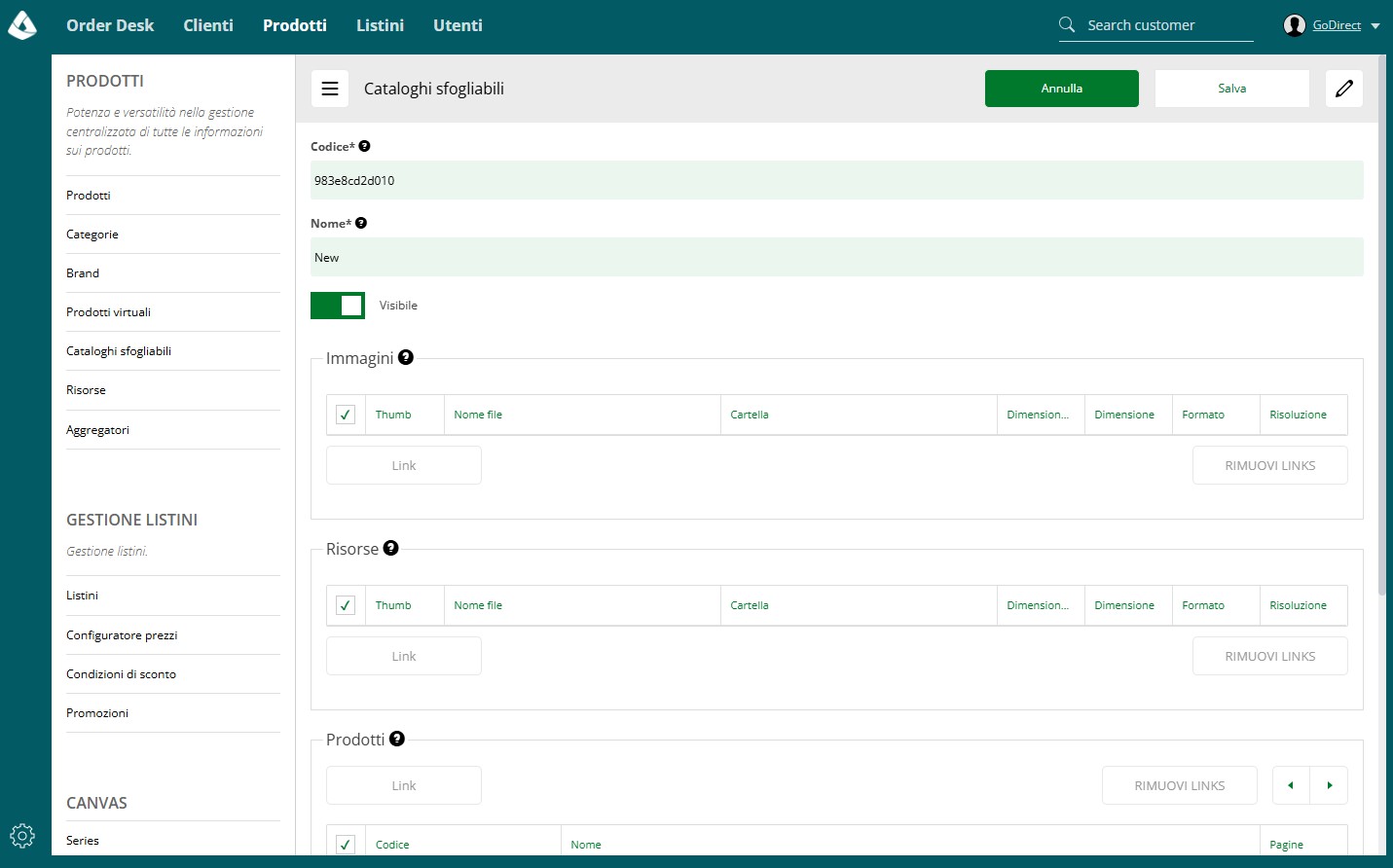Click the app logo in top-left corner
Screen dimensions: 1393x868
22,25
